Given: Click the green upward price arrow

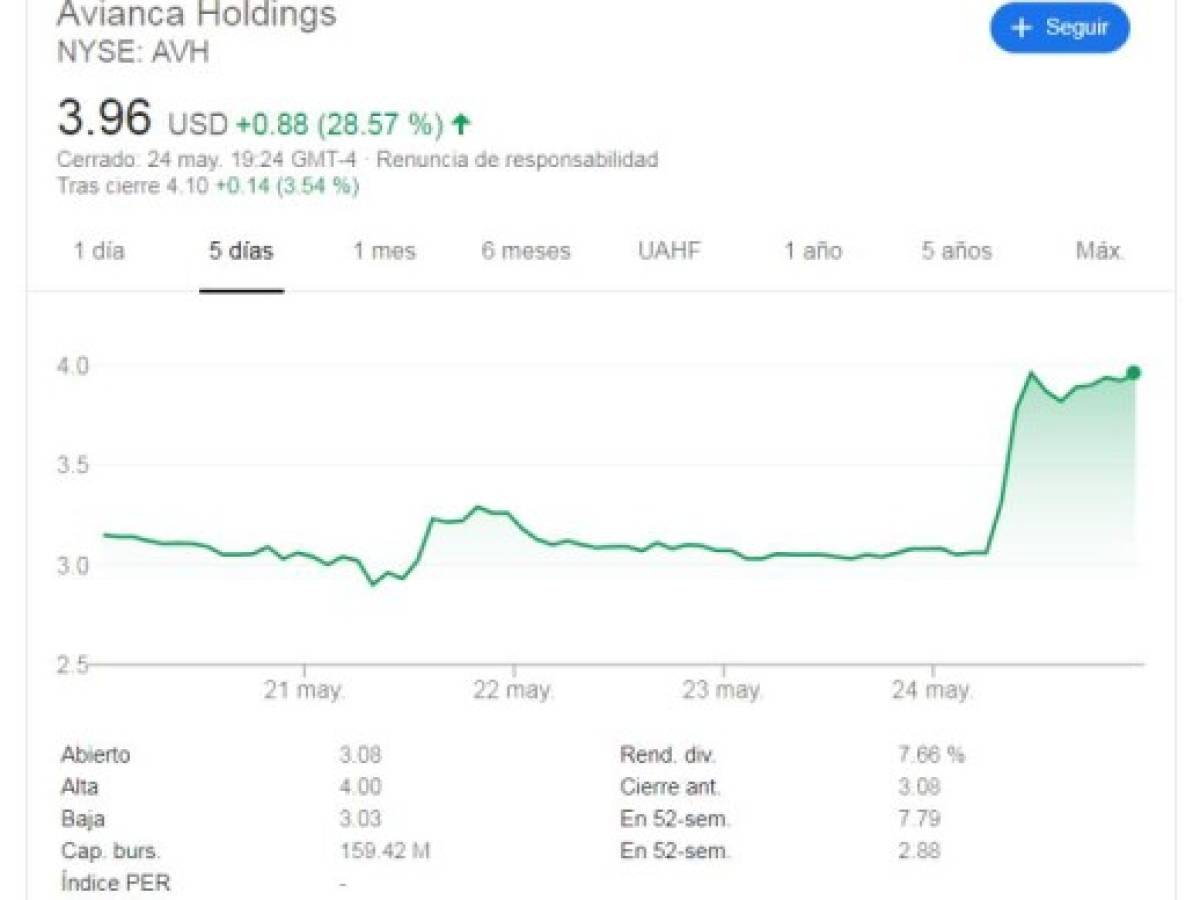Looking at the screenshot, I should pos(461,124).
